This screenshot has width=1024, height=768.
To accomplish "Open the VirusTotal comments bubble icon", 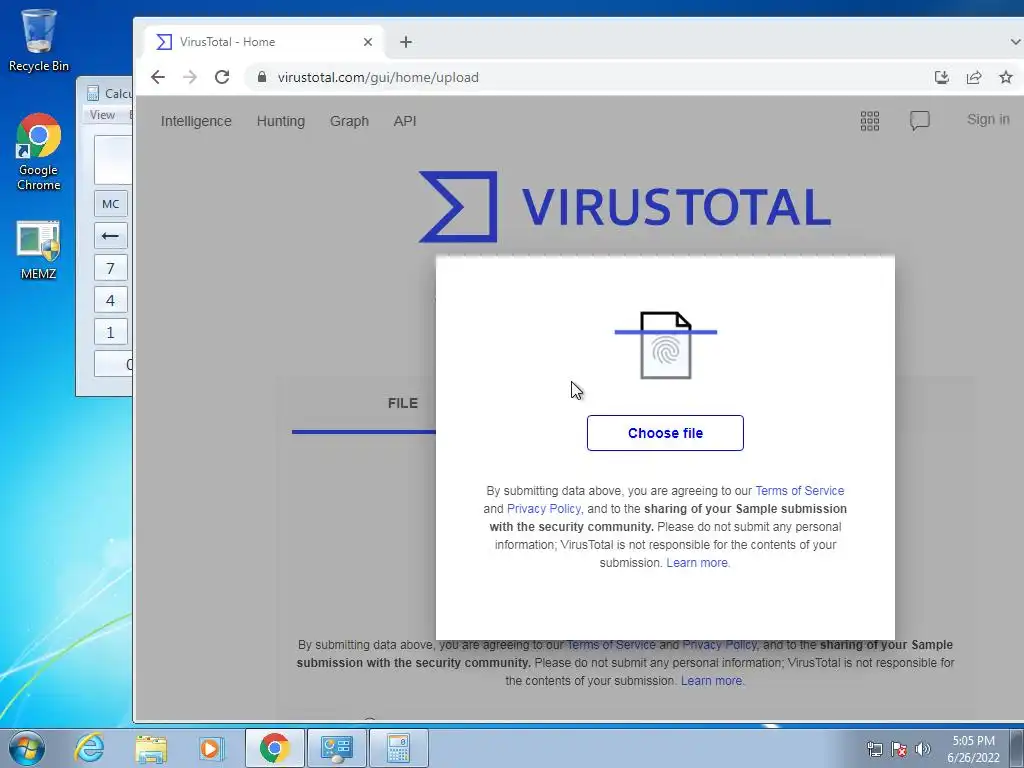I will pyautogui.click(x=920, y=120).
